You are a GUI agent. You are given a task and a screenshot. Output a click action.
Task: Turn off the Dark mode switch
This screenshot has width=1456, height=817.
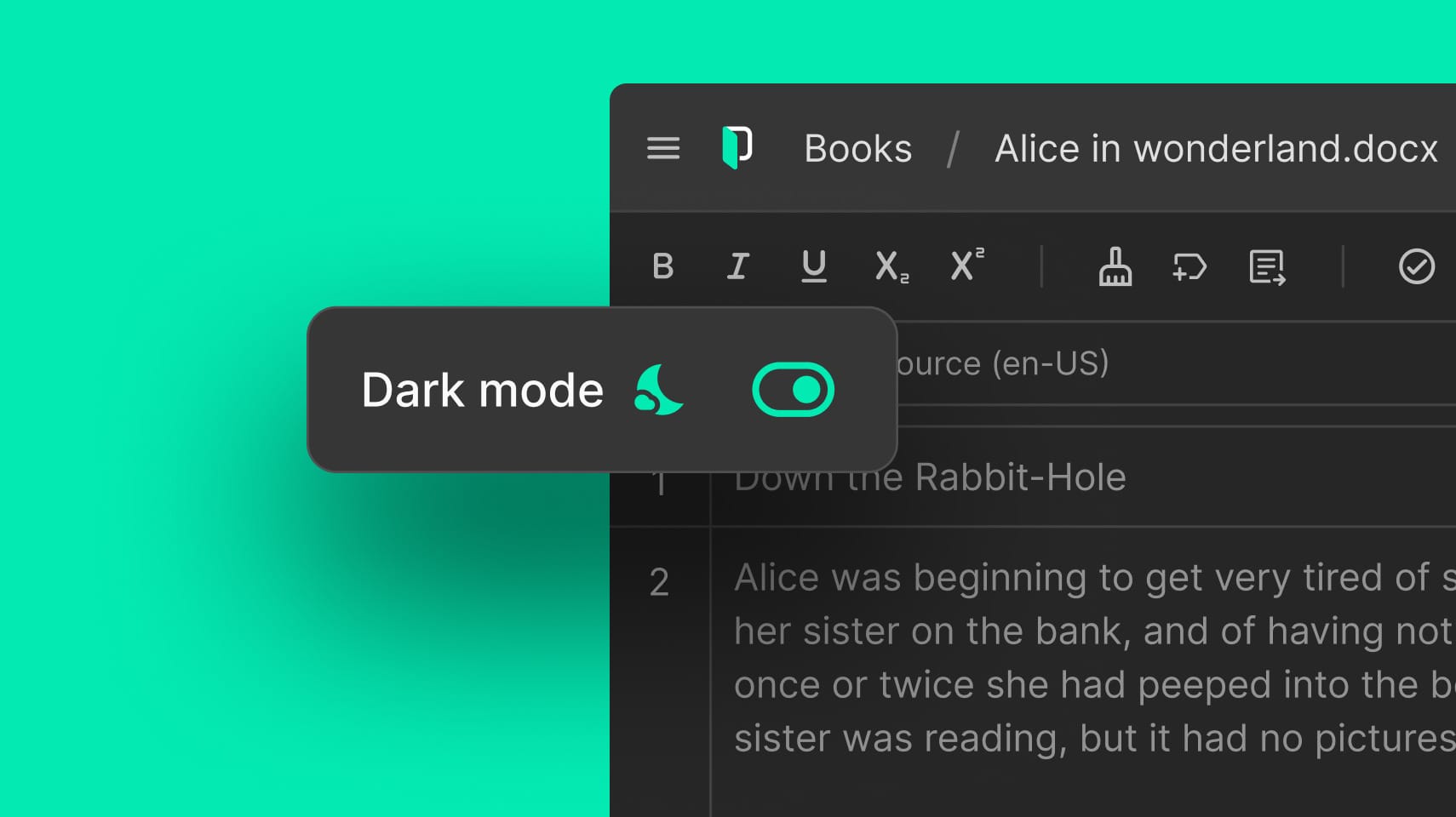[x=793, y=390]
